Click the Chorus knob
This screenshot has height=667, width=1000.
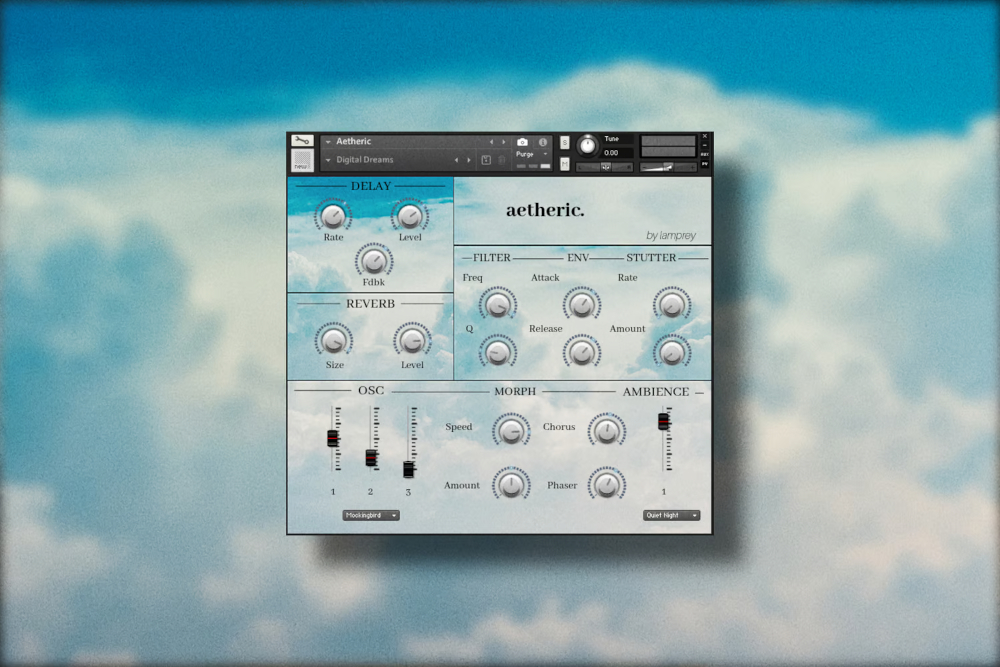coord(606,430)
